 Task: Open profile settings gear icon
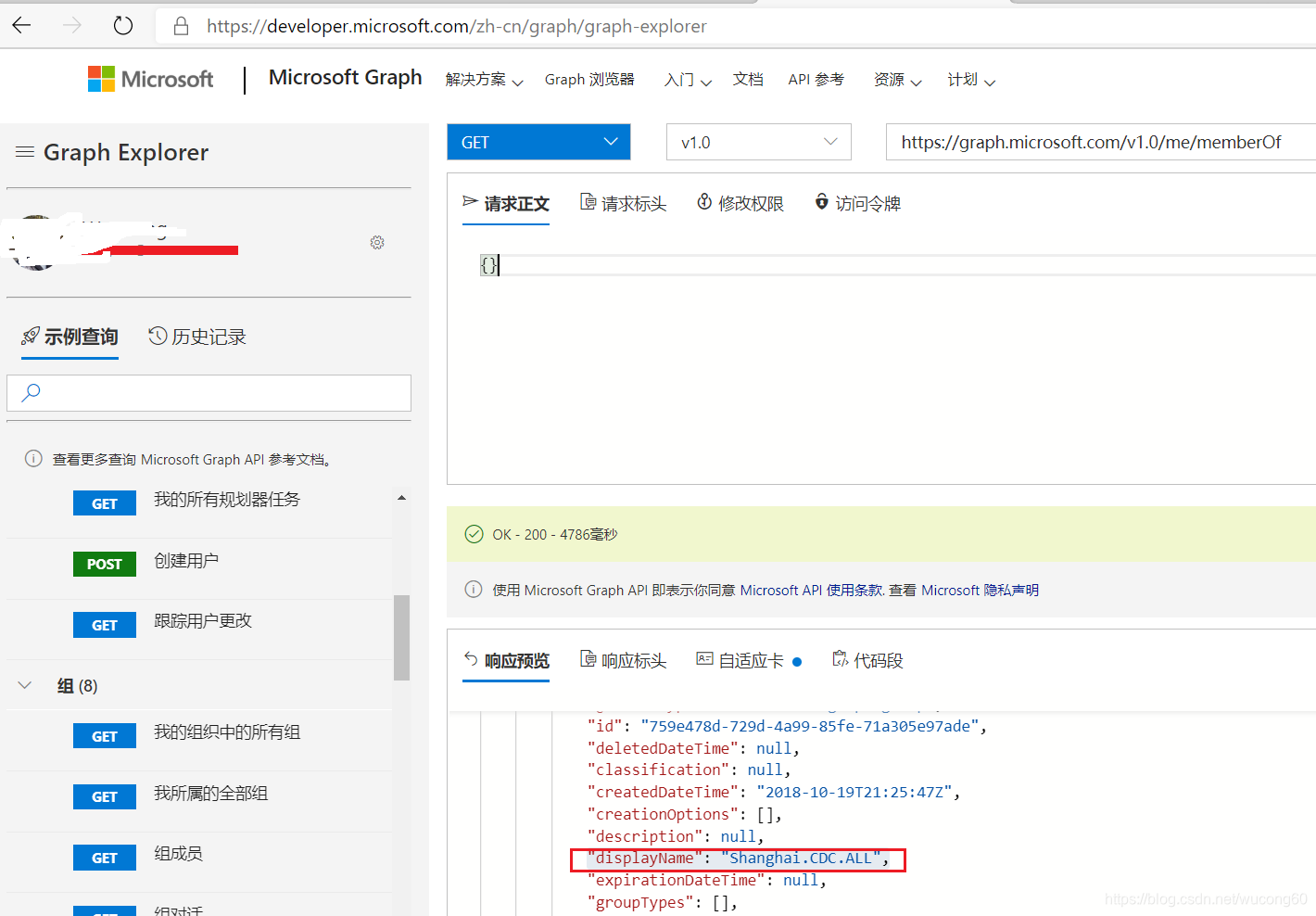(377, 242)
